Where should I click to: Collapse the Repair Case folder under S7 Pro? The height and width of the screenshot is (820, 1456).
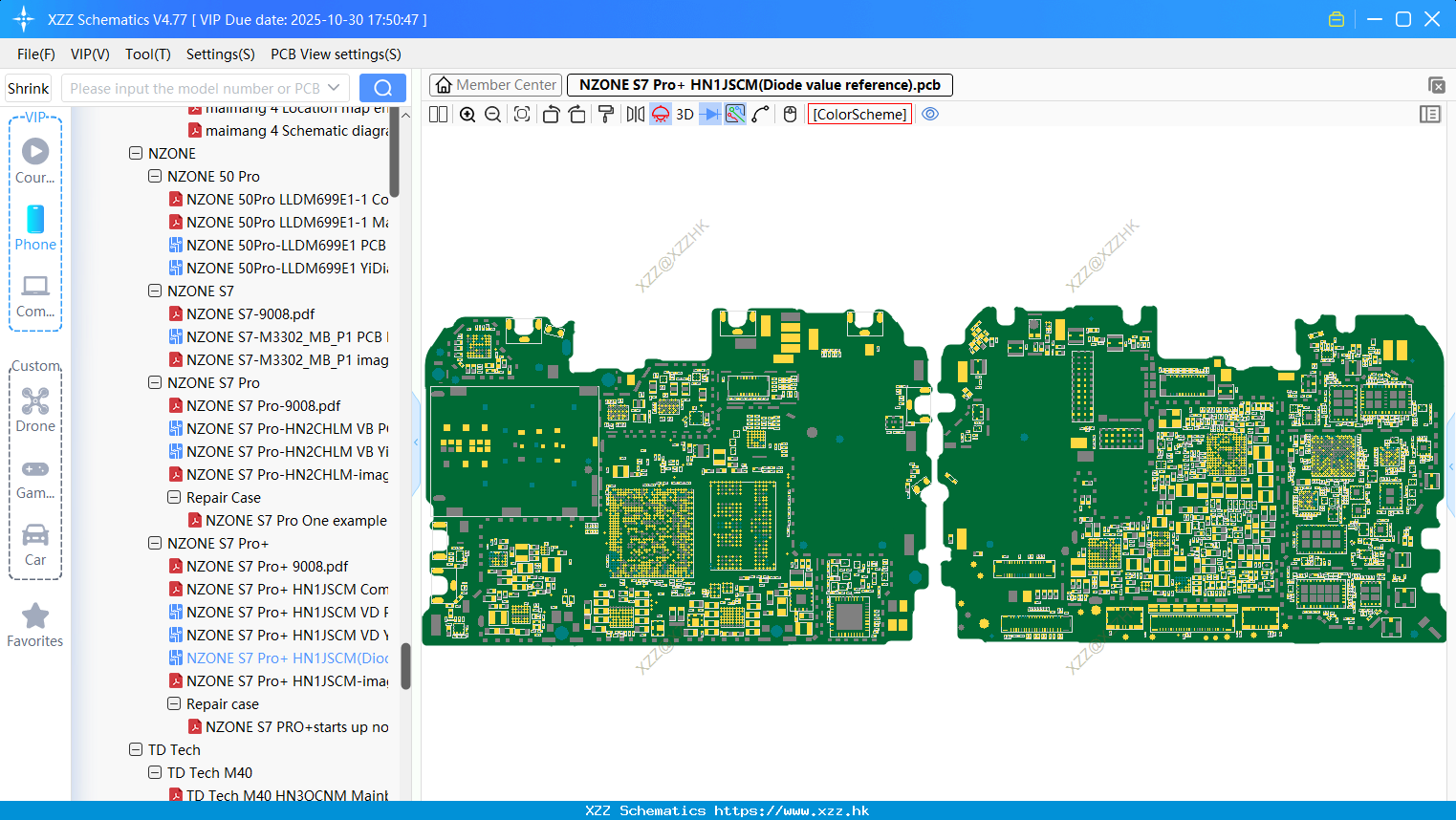pos(174,497)
